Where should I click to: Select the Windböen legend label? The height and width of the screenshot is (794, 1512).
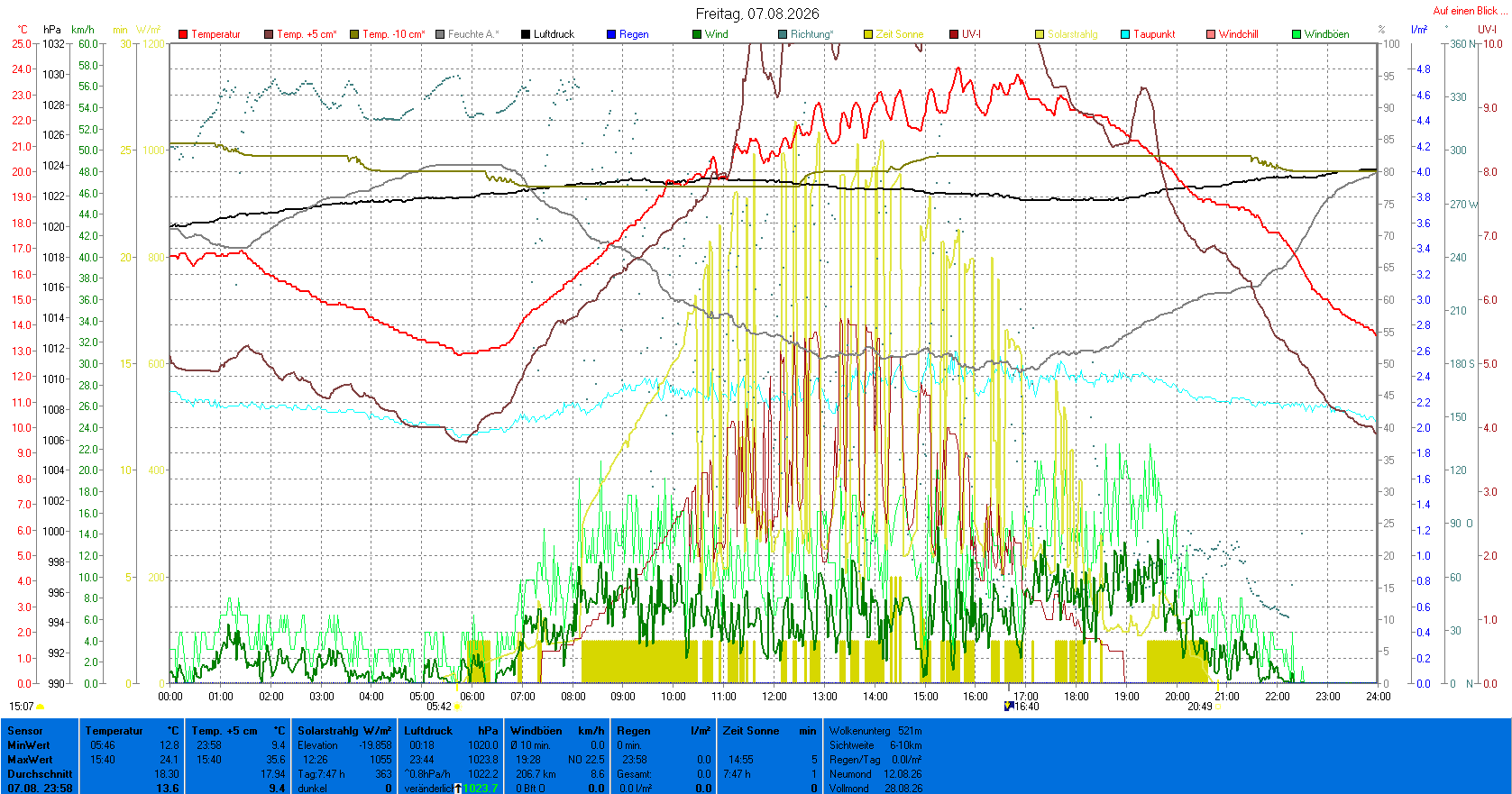point(1327,34)
